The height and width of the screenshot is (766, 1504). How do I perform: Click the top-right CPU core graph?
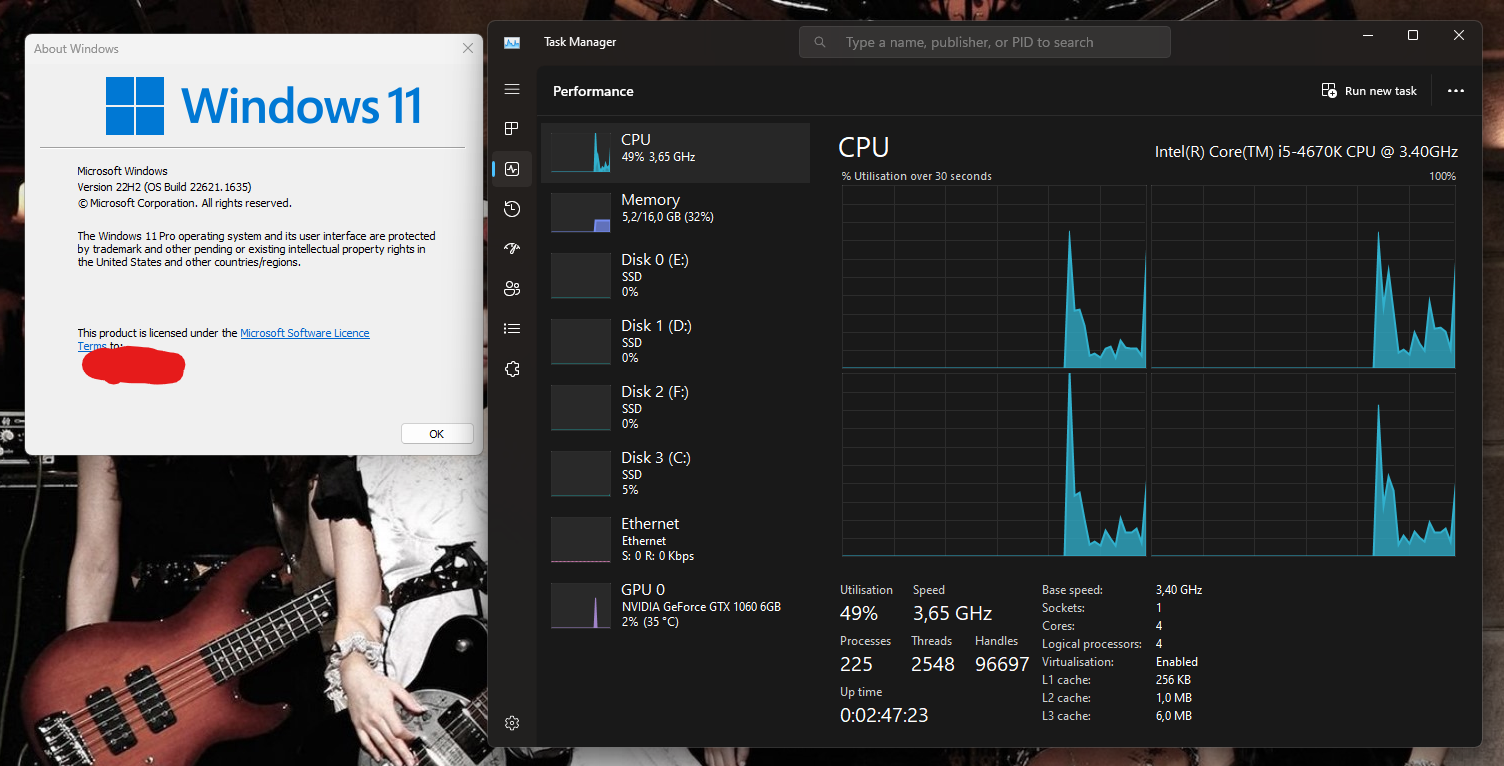click(x=1303, y=277)
